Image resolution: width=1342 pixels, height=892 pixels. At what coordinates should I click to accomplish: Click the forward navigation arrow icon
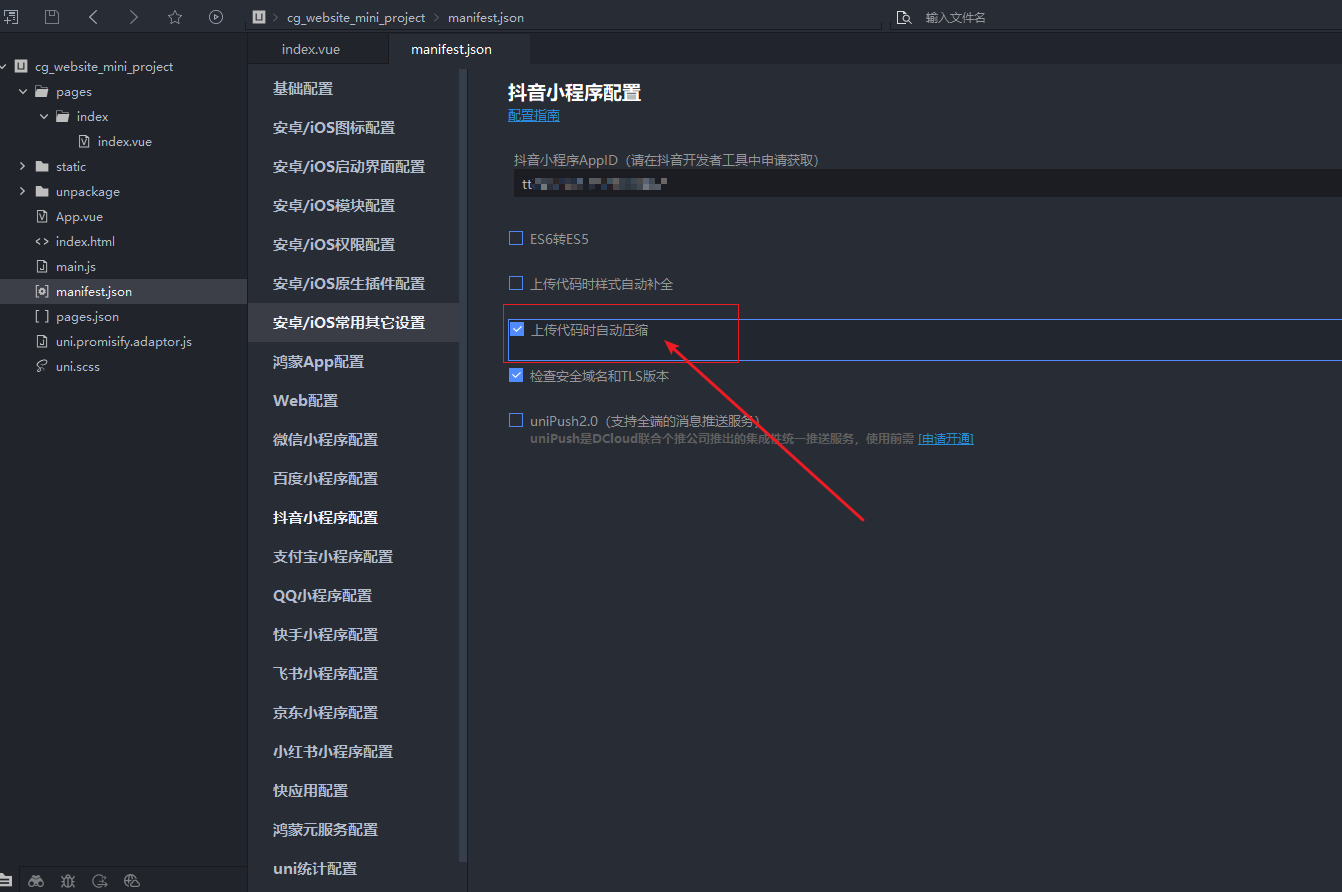133,16
